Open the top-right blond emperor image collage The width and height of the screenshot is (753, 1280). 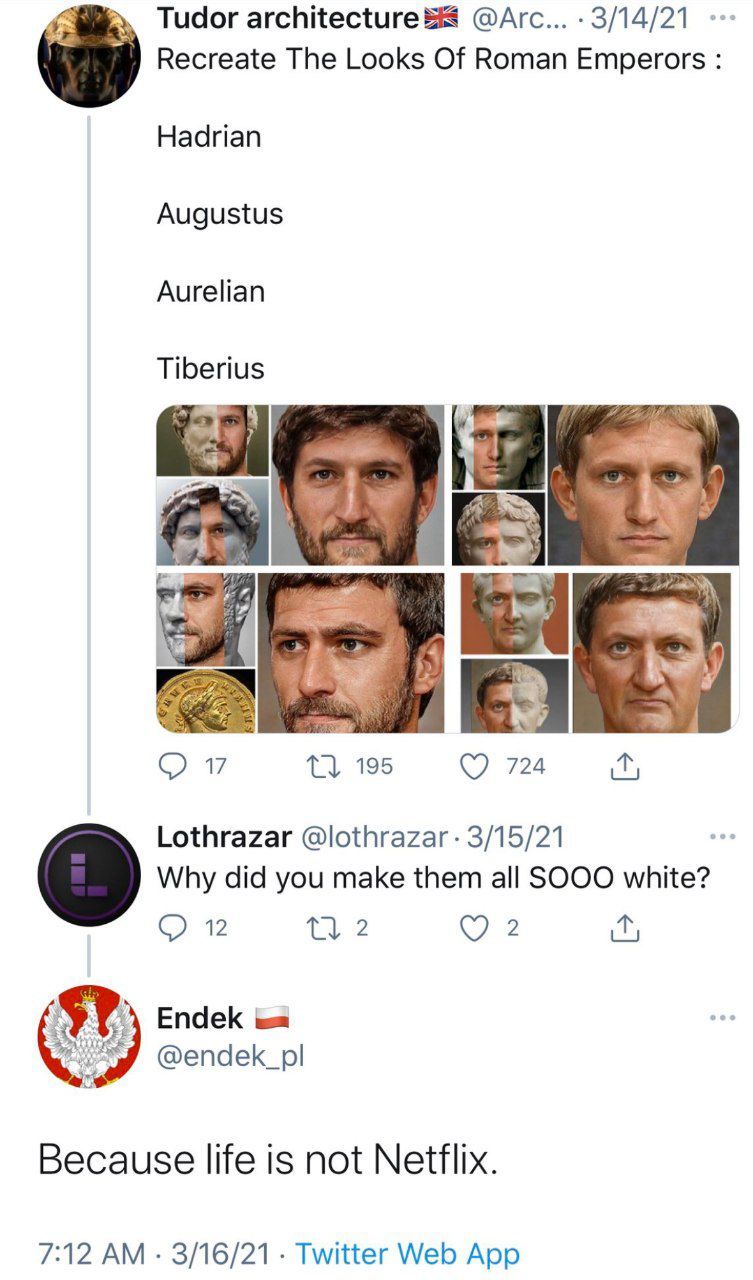595,485
